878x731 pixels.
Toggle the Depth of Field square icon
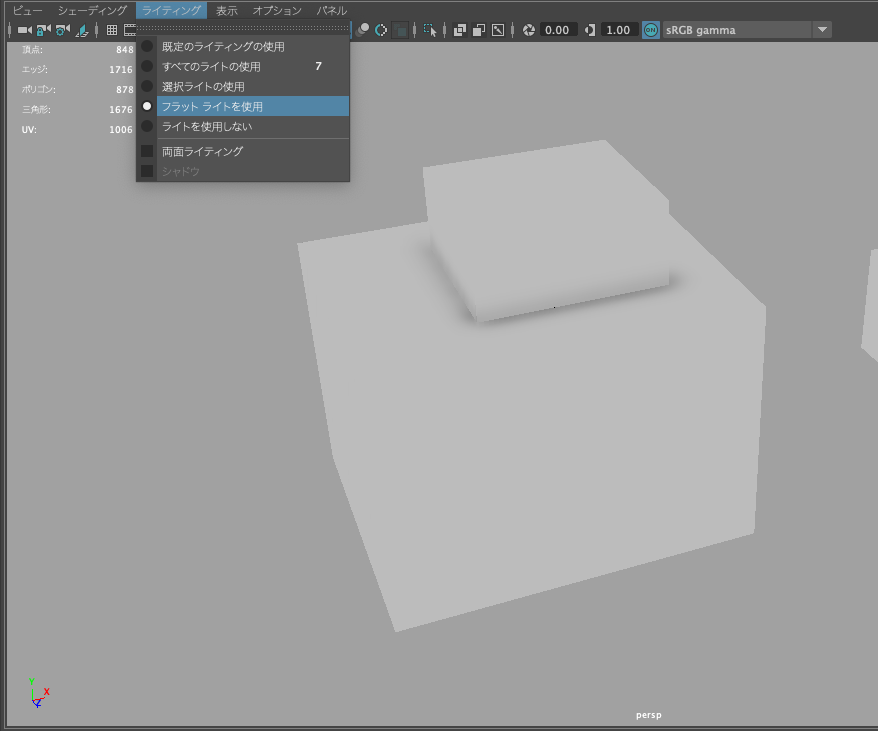point(400,30)
